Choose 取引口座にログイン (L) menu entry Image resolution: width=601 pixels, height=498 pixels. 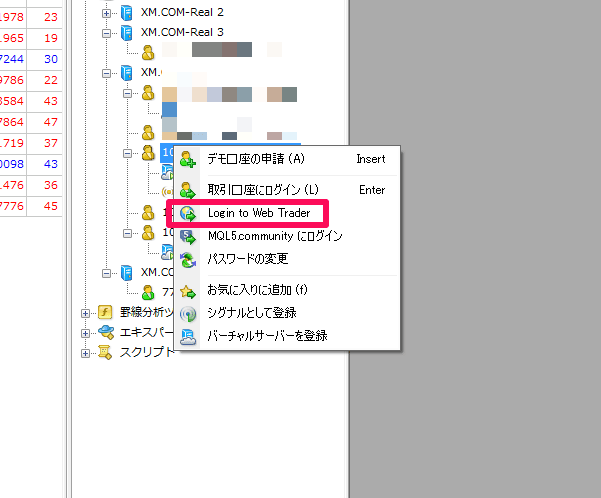pos(287,190)
